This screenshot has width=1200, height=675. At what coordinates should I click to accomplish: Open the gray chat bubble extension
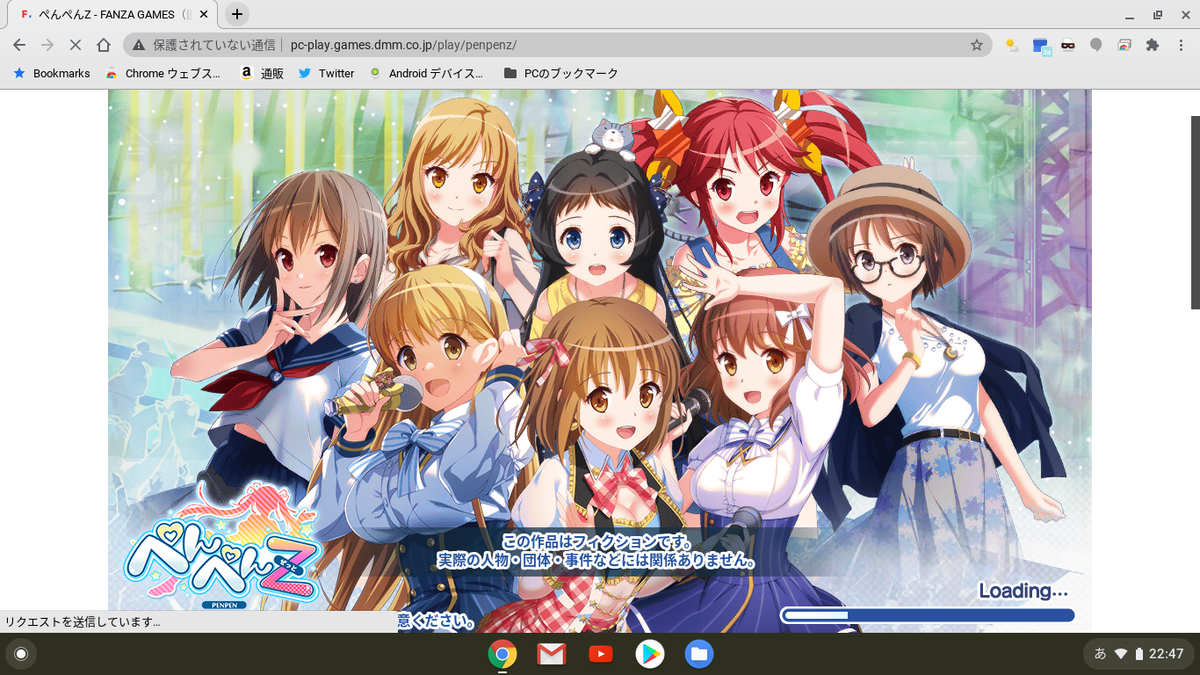tap(1096, 45)
